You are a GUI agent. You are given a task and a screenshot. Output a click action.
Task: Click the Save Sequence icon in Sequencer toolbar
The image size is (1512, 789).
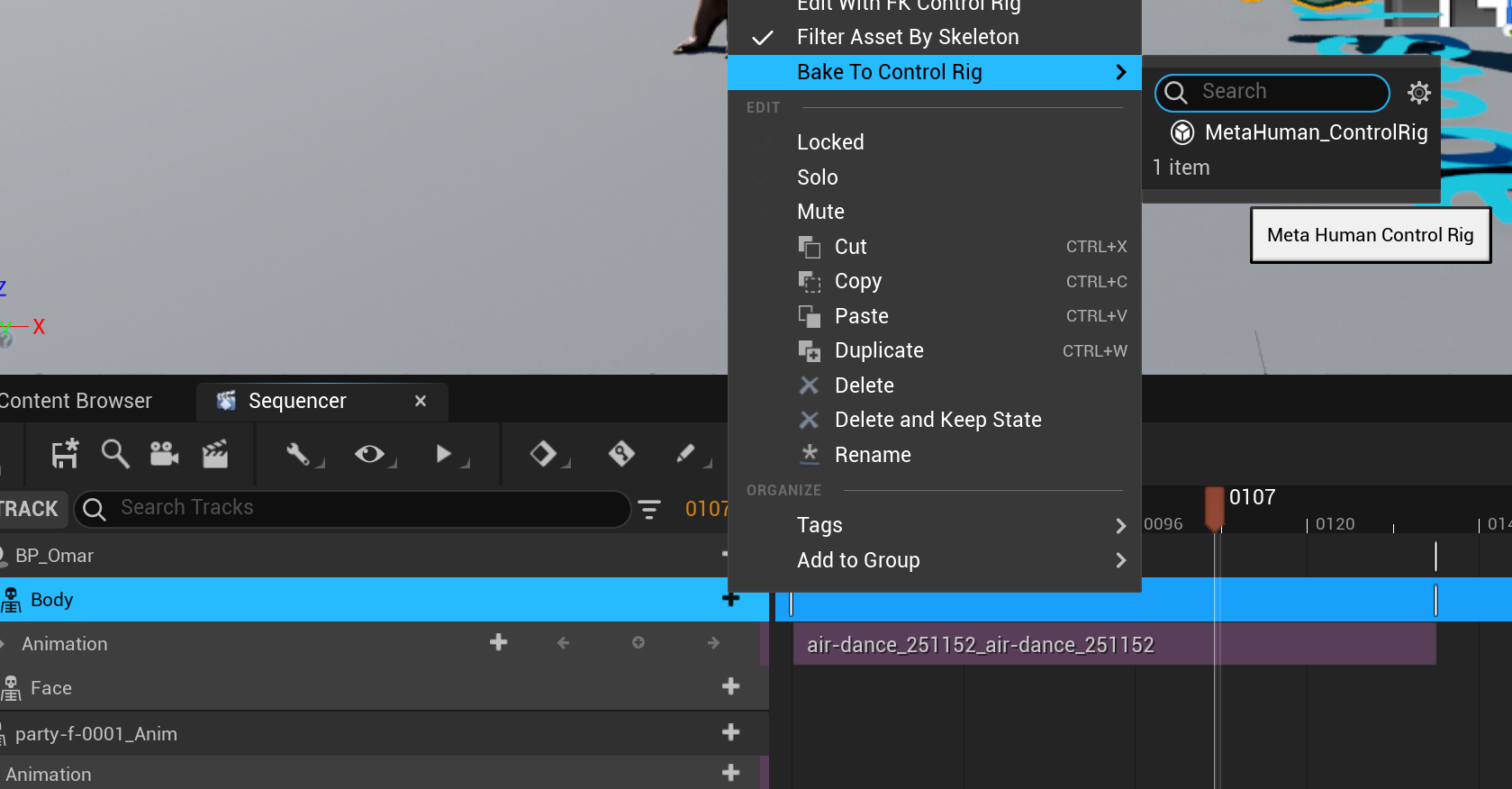[x=65, y=454]
